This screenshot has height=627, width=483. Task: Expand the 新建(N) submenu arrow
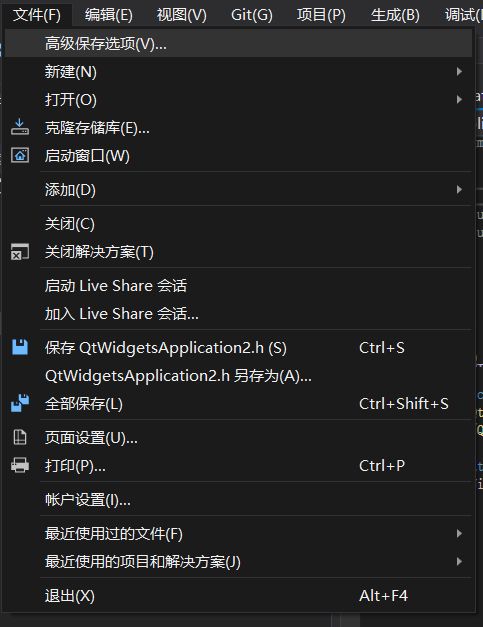click(459, 72)
